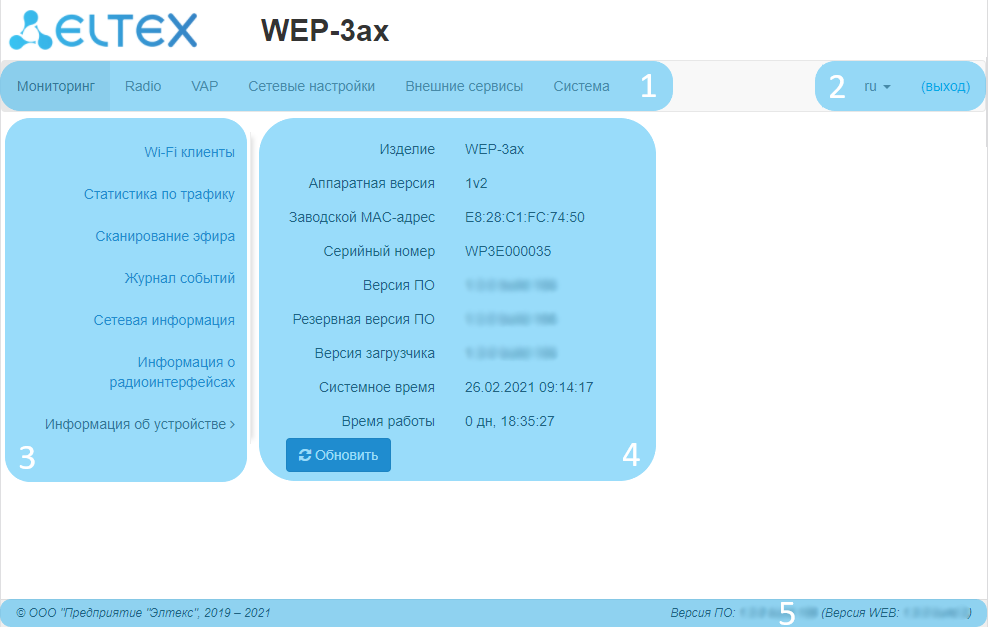
Task: Click the Системное время label
Action: tap(377, 388)
